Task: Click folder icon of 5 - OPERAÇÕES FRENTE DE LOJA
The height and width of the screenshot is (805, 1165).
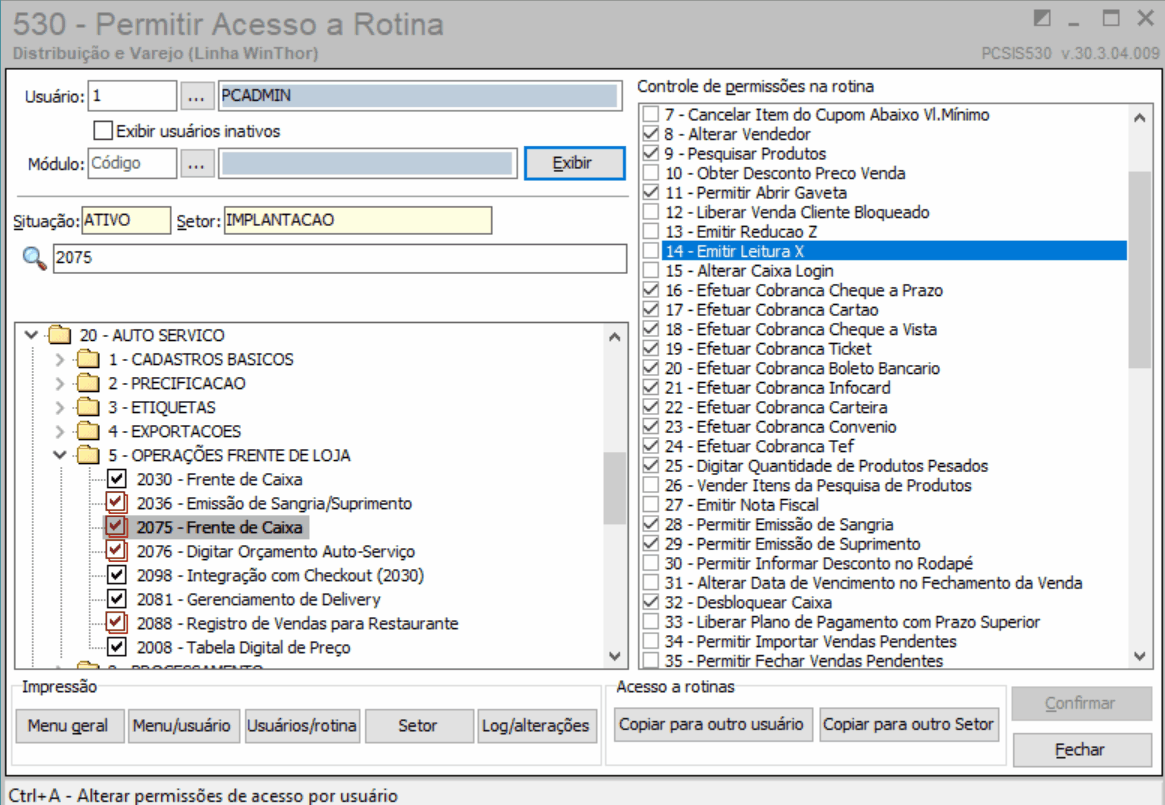Action: (x=88, y=455)
